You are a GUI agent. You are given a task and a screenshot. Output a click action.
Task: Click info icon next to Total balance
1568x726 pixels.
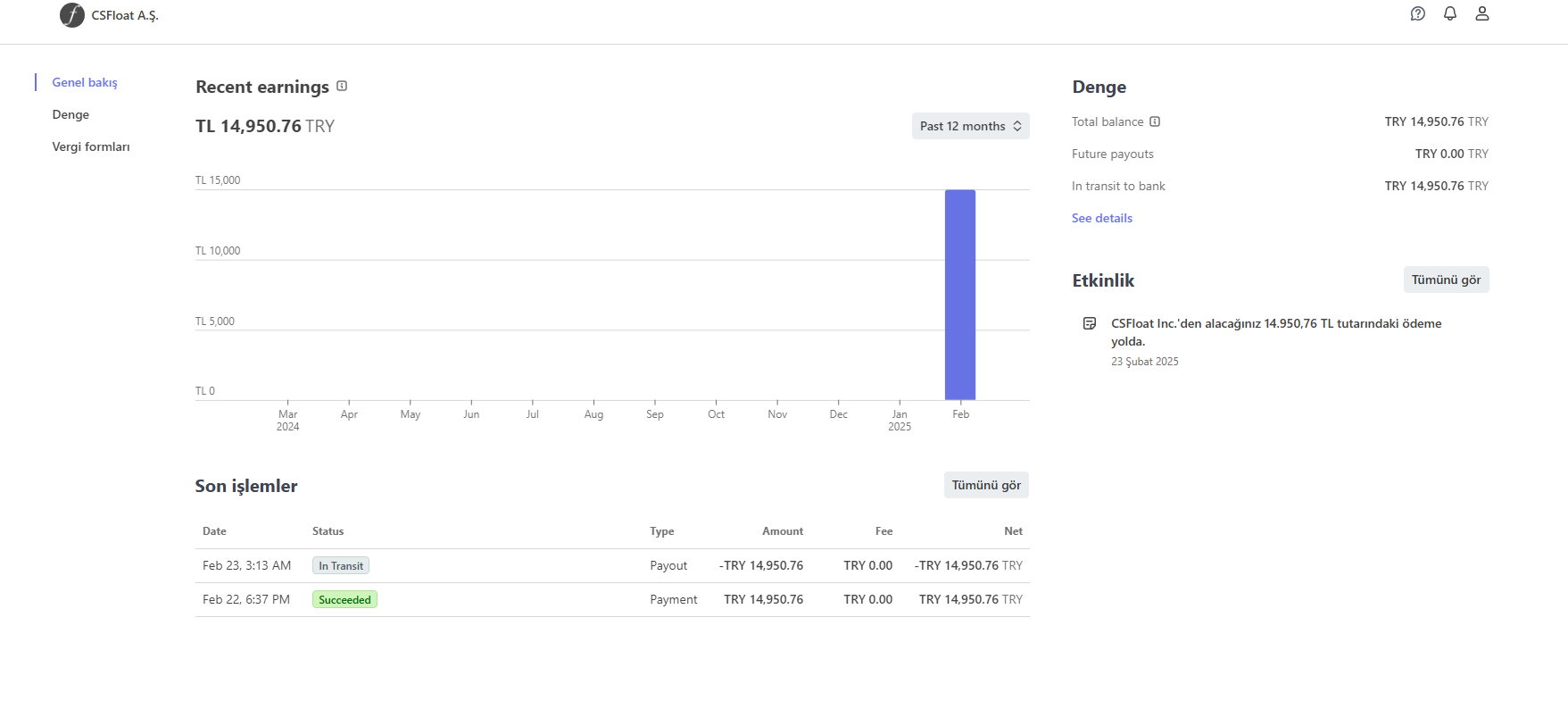1155,121
